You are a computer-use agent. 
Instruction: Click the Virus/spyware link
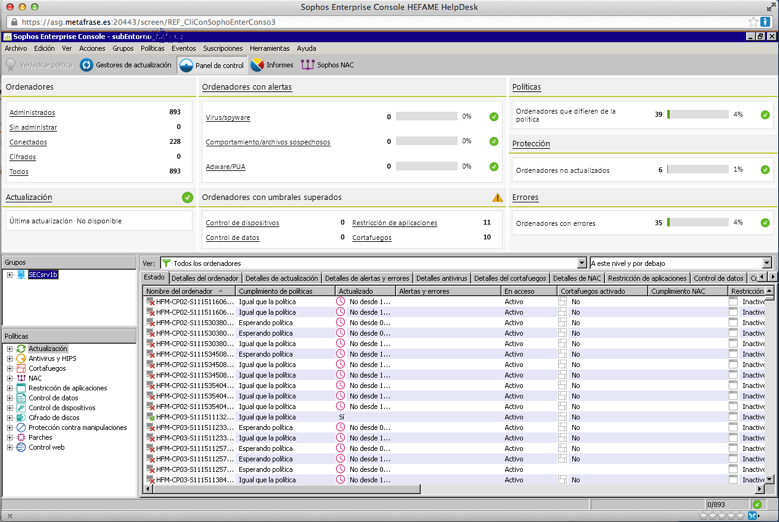point(228,117)
